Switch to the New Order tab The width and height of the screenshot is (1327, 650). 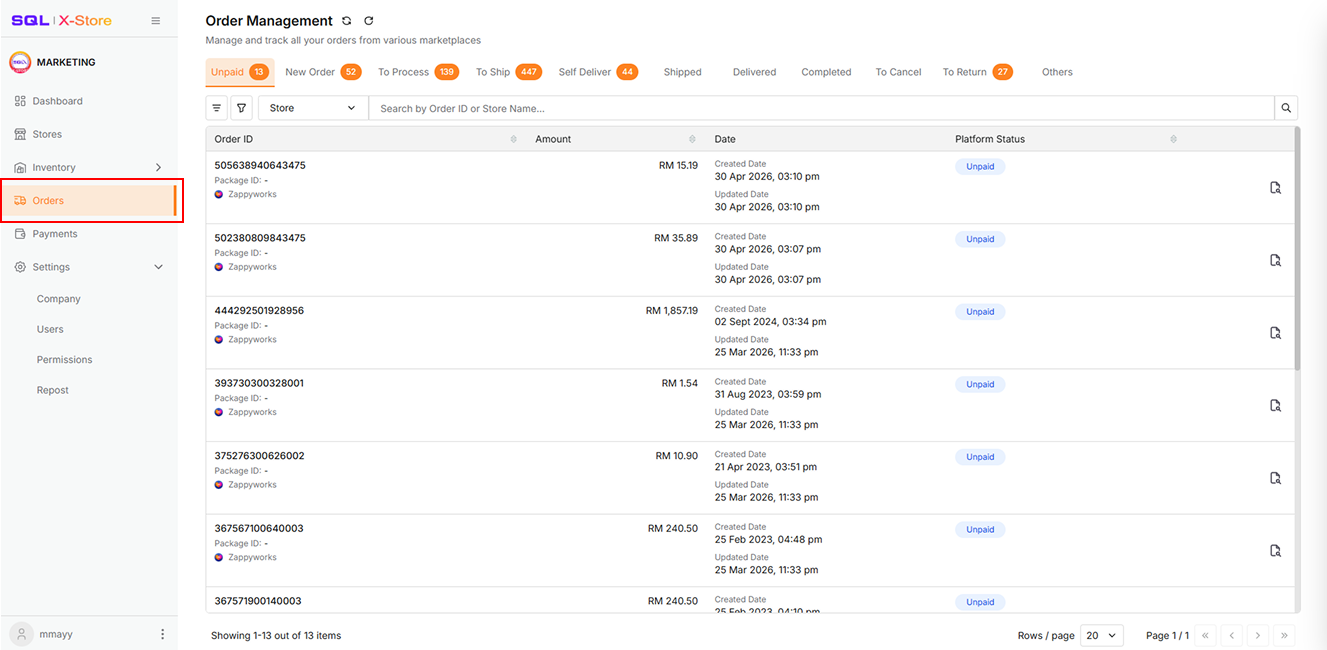click(x=322, y=72)
